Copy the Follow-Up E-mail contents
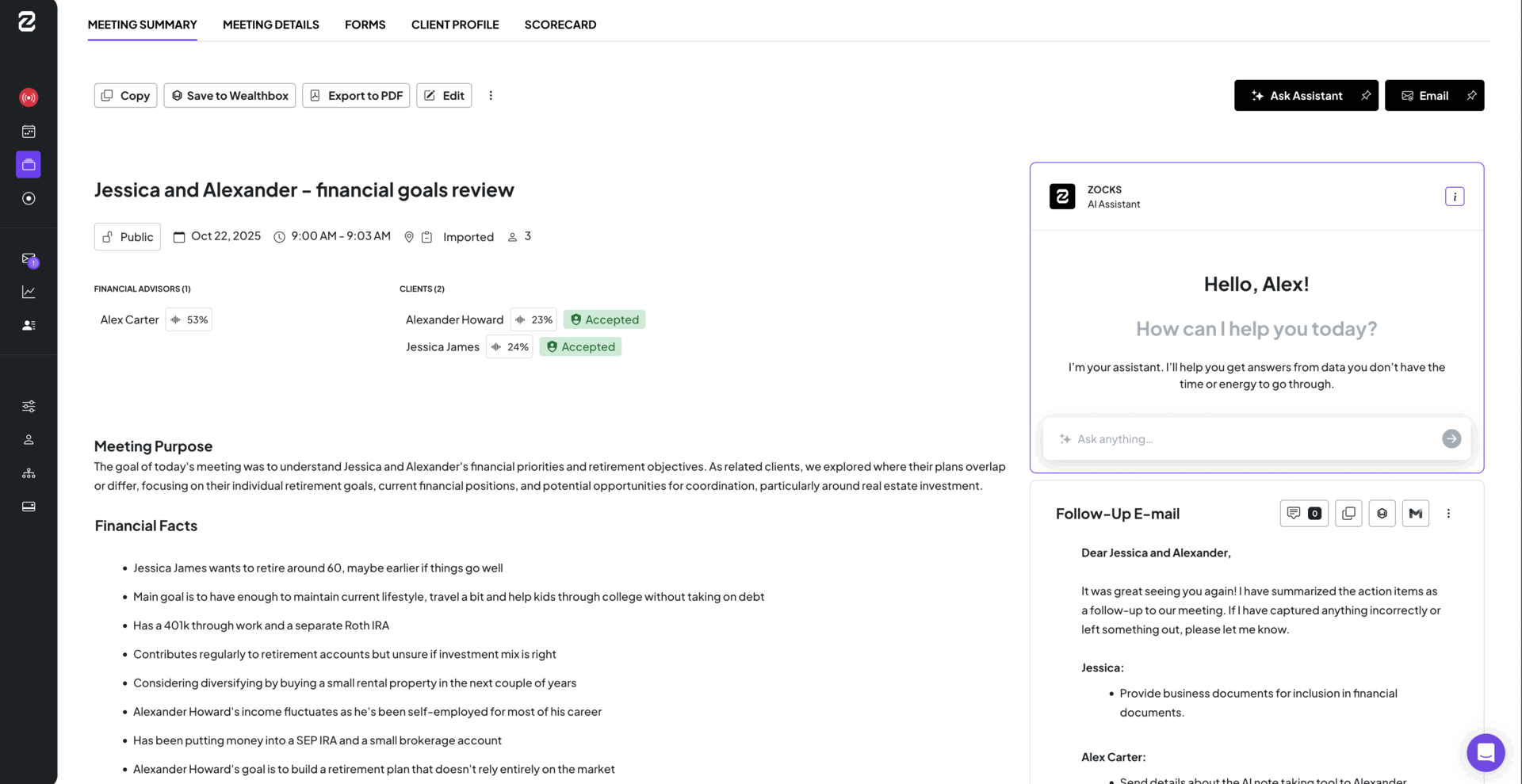1522x784 pixels. click(x=1348, y=513)
